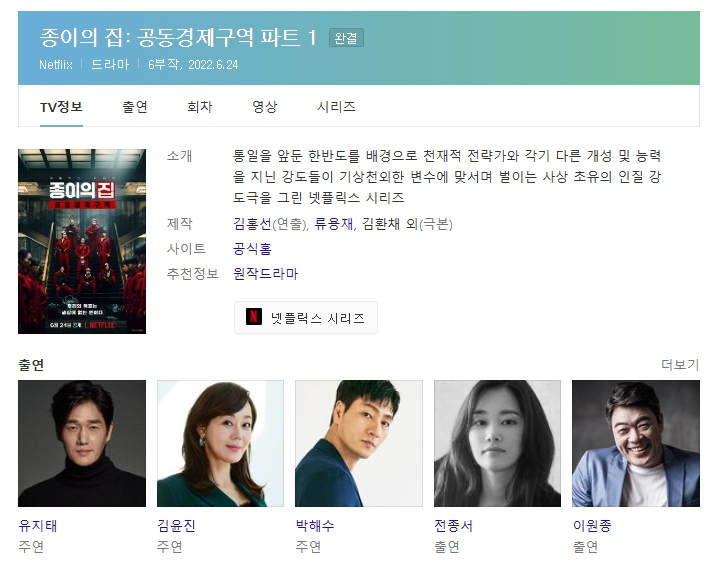721x563 pixels.
Task: Click the 김홍선 director link
Action: tap(252, 224)
